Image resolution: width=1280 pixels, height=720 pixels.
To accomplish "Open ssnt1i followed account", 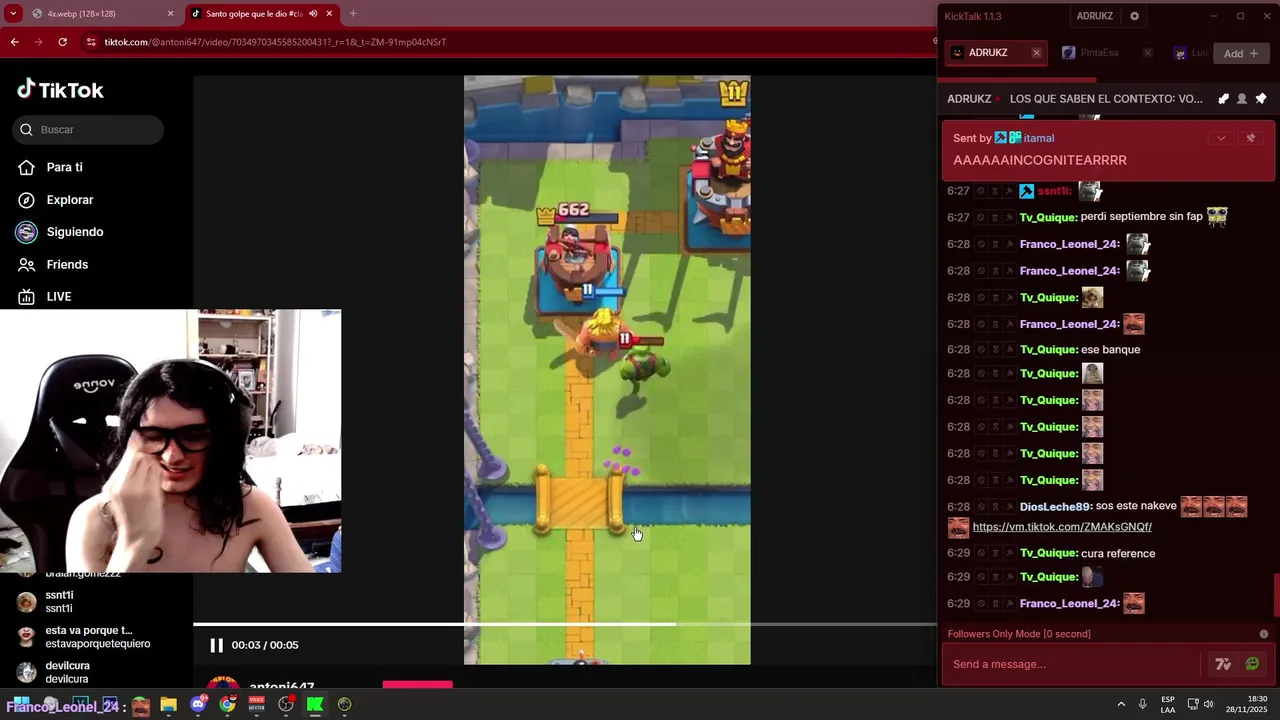I will (58, 602).
